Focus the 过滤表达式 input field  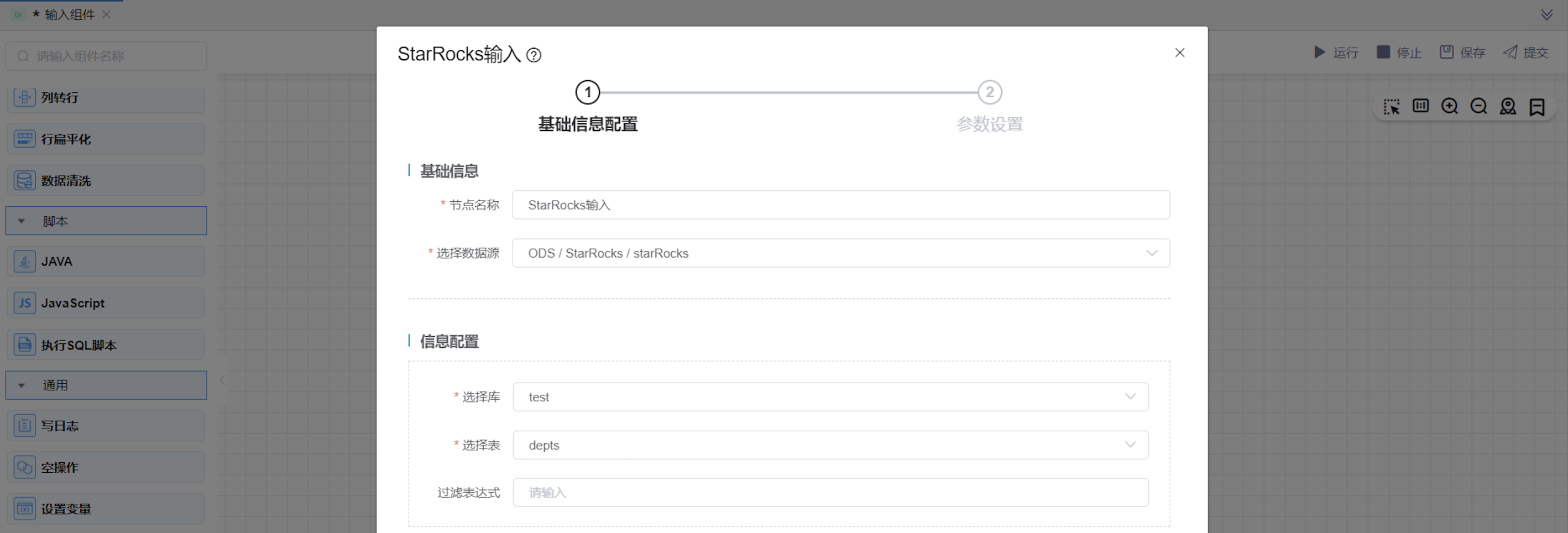(x=830, y=492)
